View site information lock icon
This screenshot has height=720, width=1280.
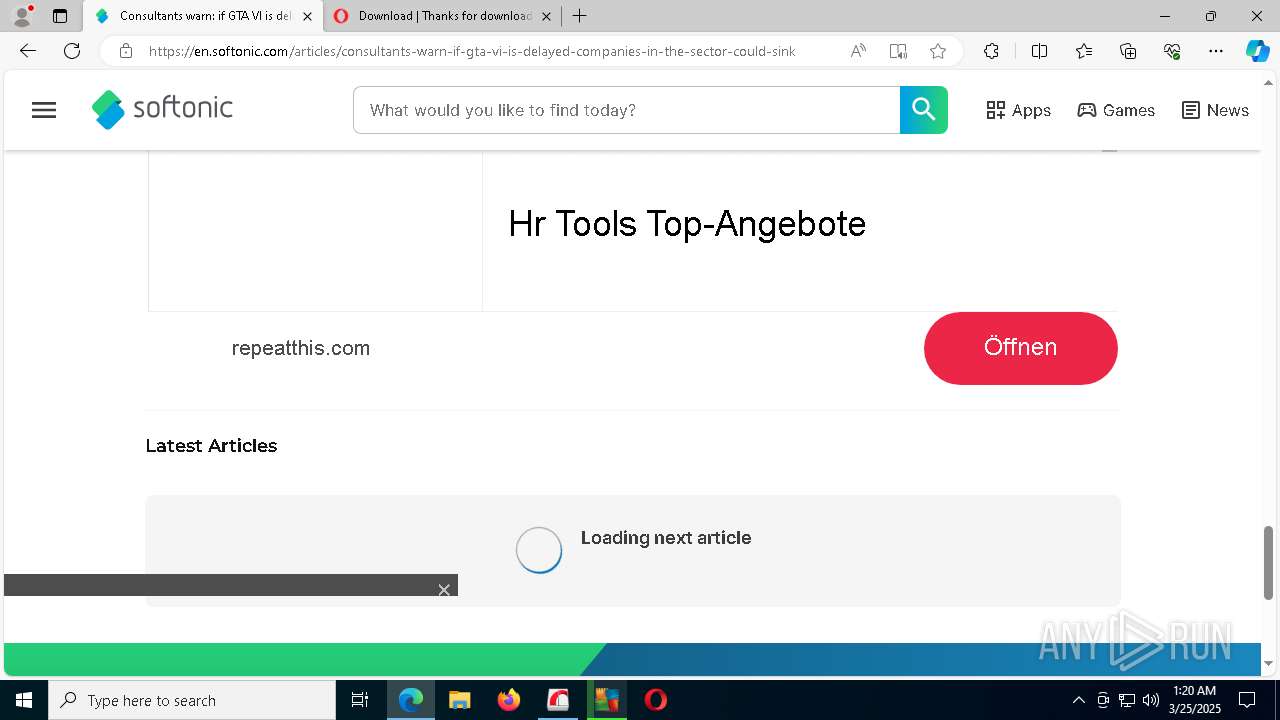point(126,51)
